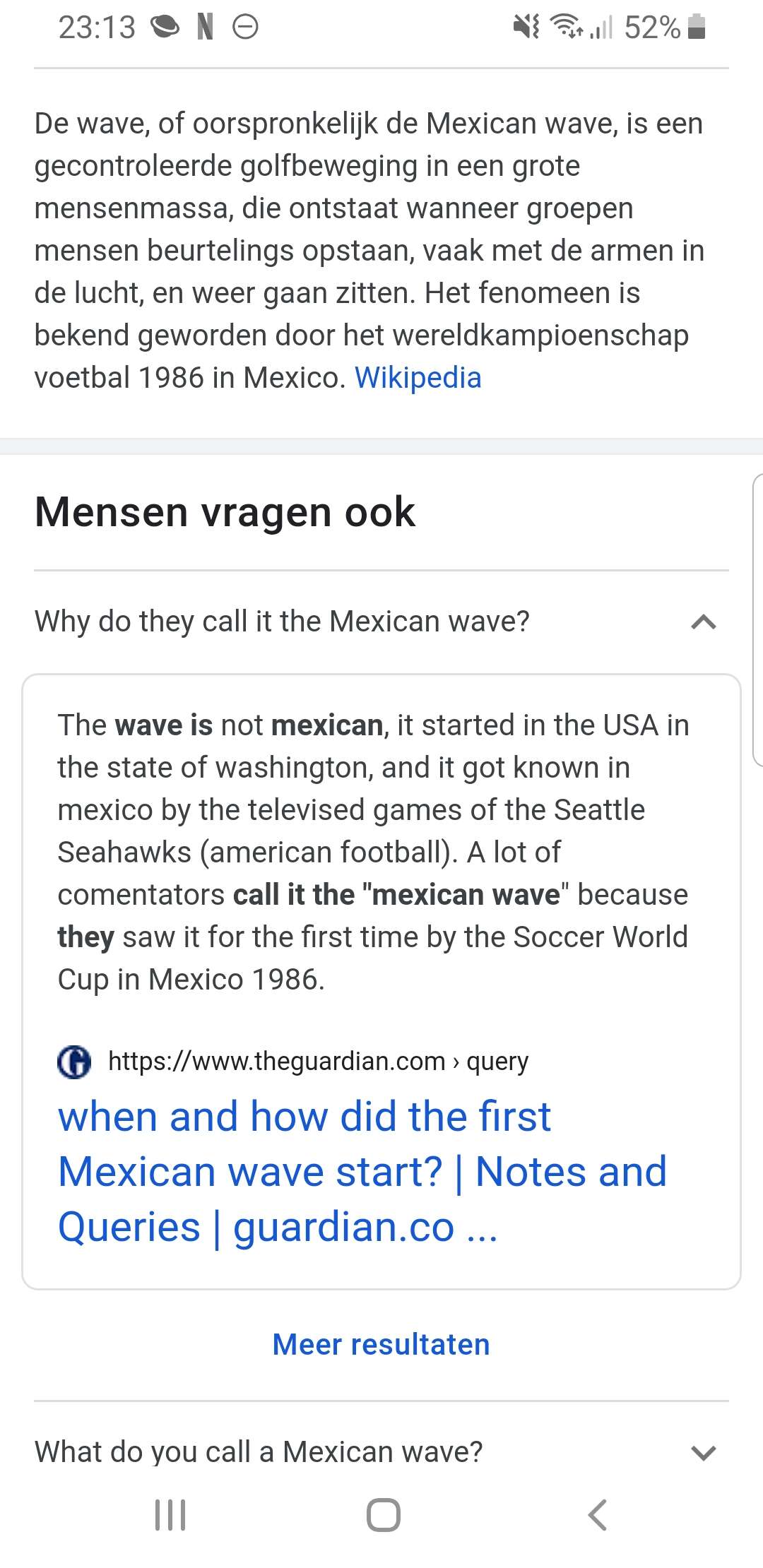Collapse the 'Why do they call it' answer
The image size is (763, 1568).
click(703, 622)
